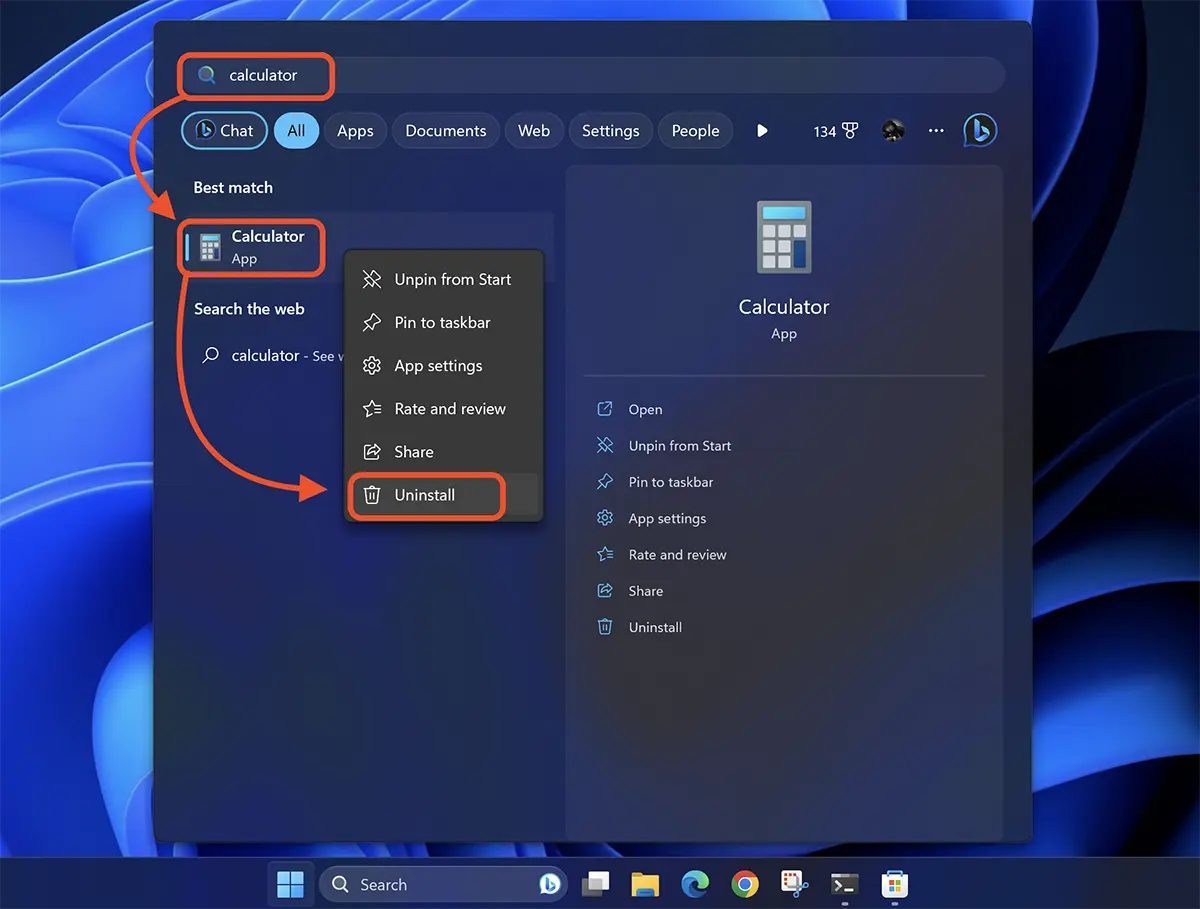Launch File Explorer from the taskbar
The image size is (1200, 909).
coord(645,884)
